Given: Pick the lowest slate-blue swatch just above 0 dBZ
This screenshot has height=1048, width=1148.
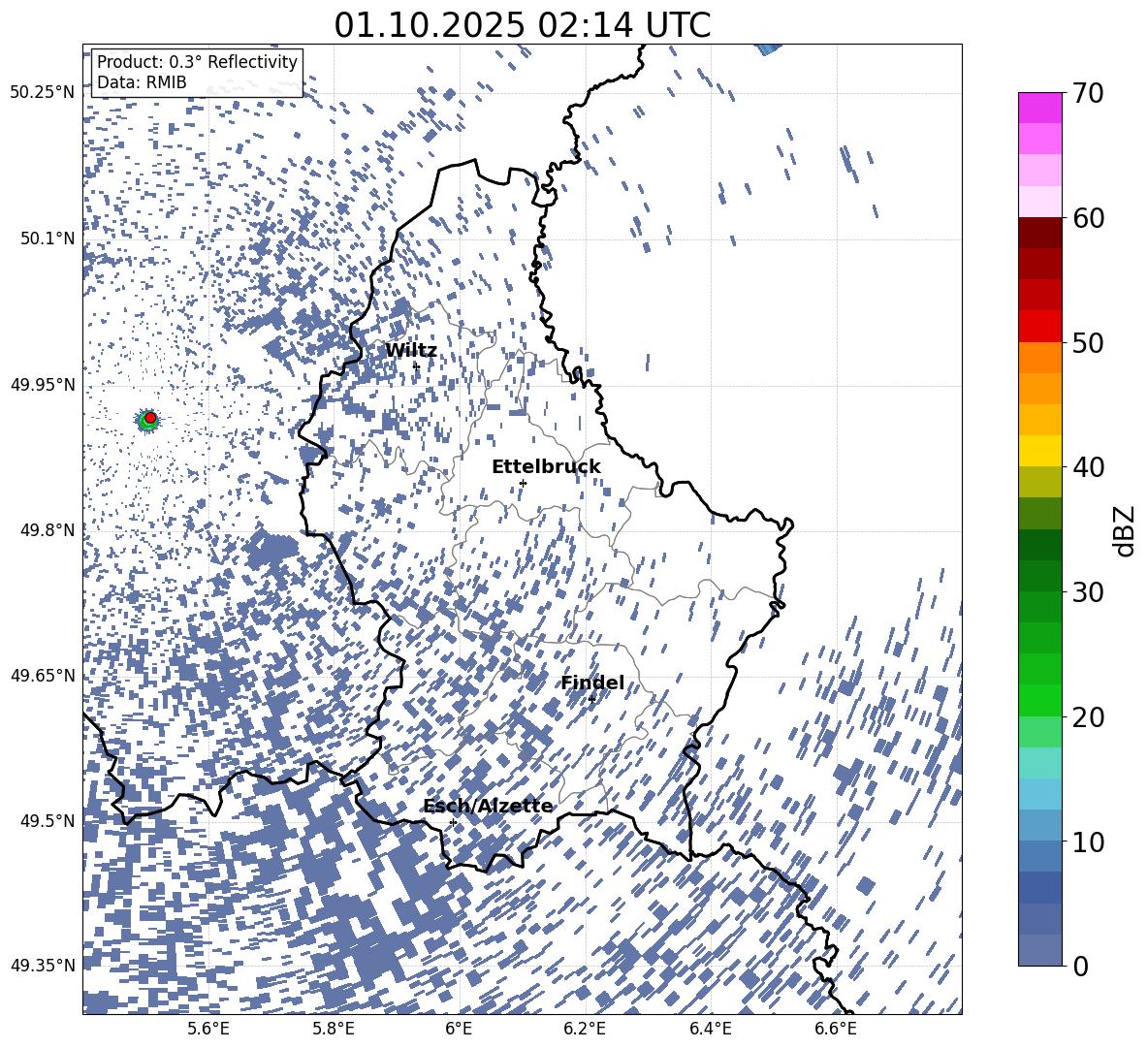Looking at the screenshot, I should pos(1040,950).
